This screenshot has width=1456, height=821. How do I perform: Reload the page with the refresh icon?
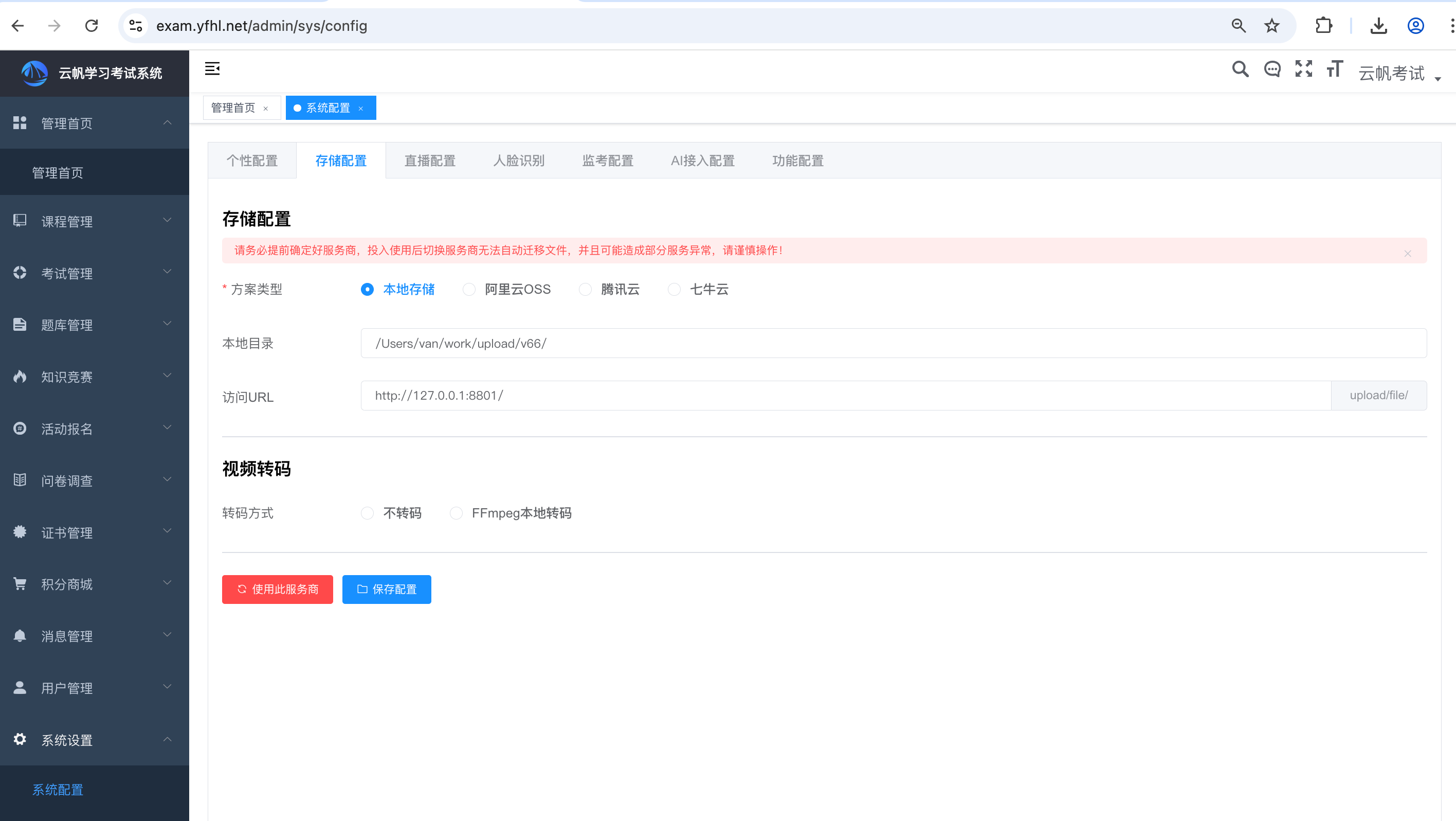[92, 25]
